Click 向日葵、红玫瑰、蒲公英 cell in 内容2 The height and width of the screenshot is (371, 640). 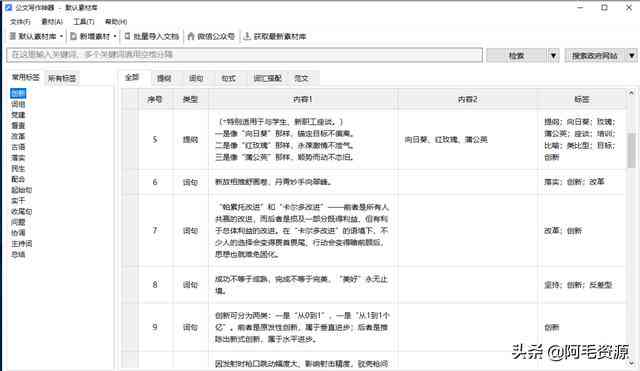pyautogui.click(x=468, y=140)
